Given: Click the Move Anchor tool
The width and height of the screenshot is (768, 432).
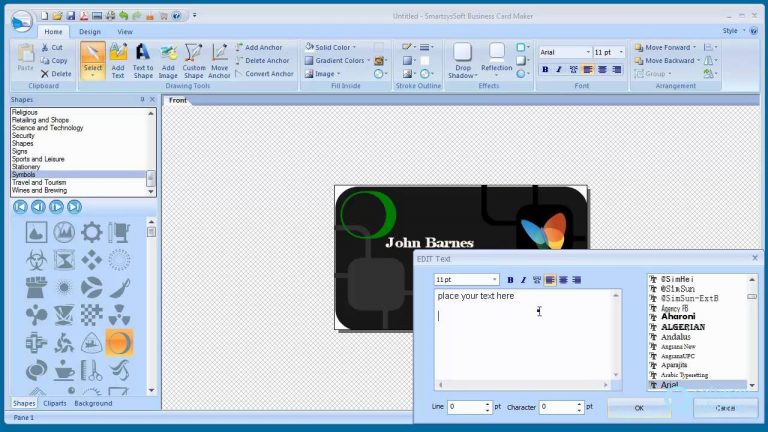Looking at the screenshot, I should click(x=219, y=60).
